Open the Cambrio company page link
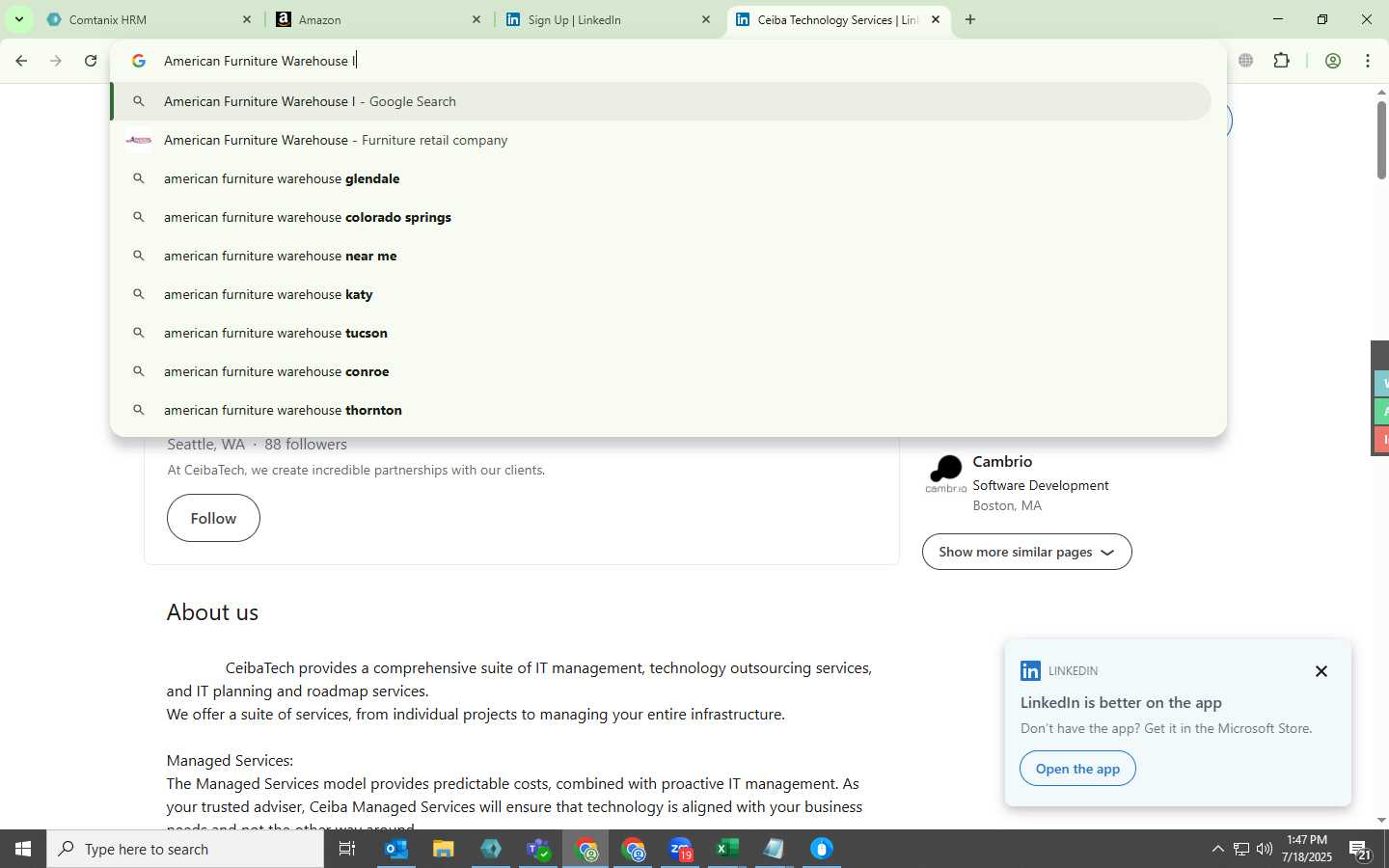1389x868 pixels. click(x=1002, y=461)
